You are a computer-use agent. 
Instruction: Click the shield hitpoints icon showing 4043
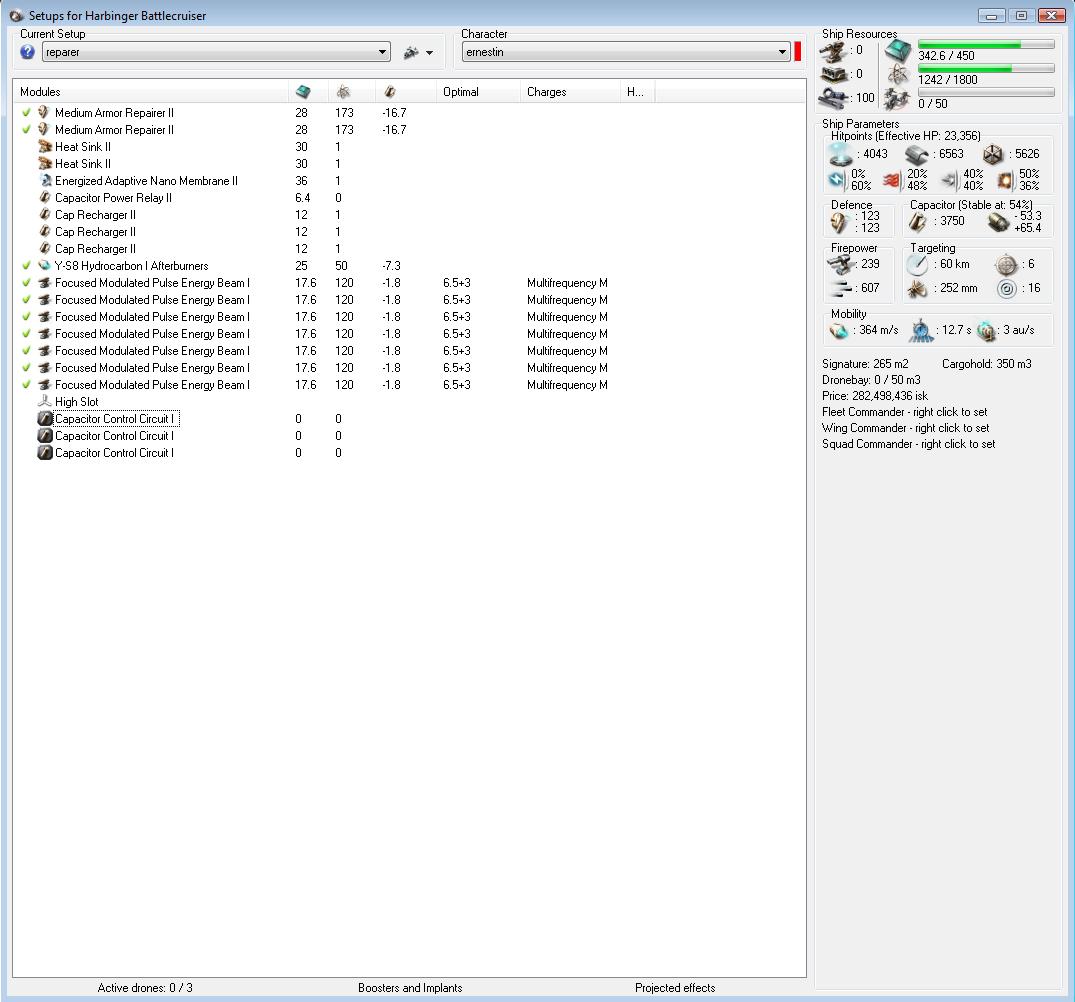[841, 154]
